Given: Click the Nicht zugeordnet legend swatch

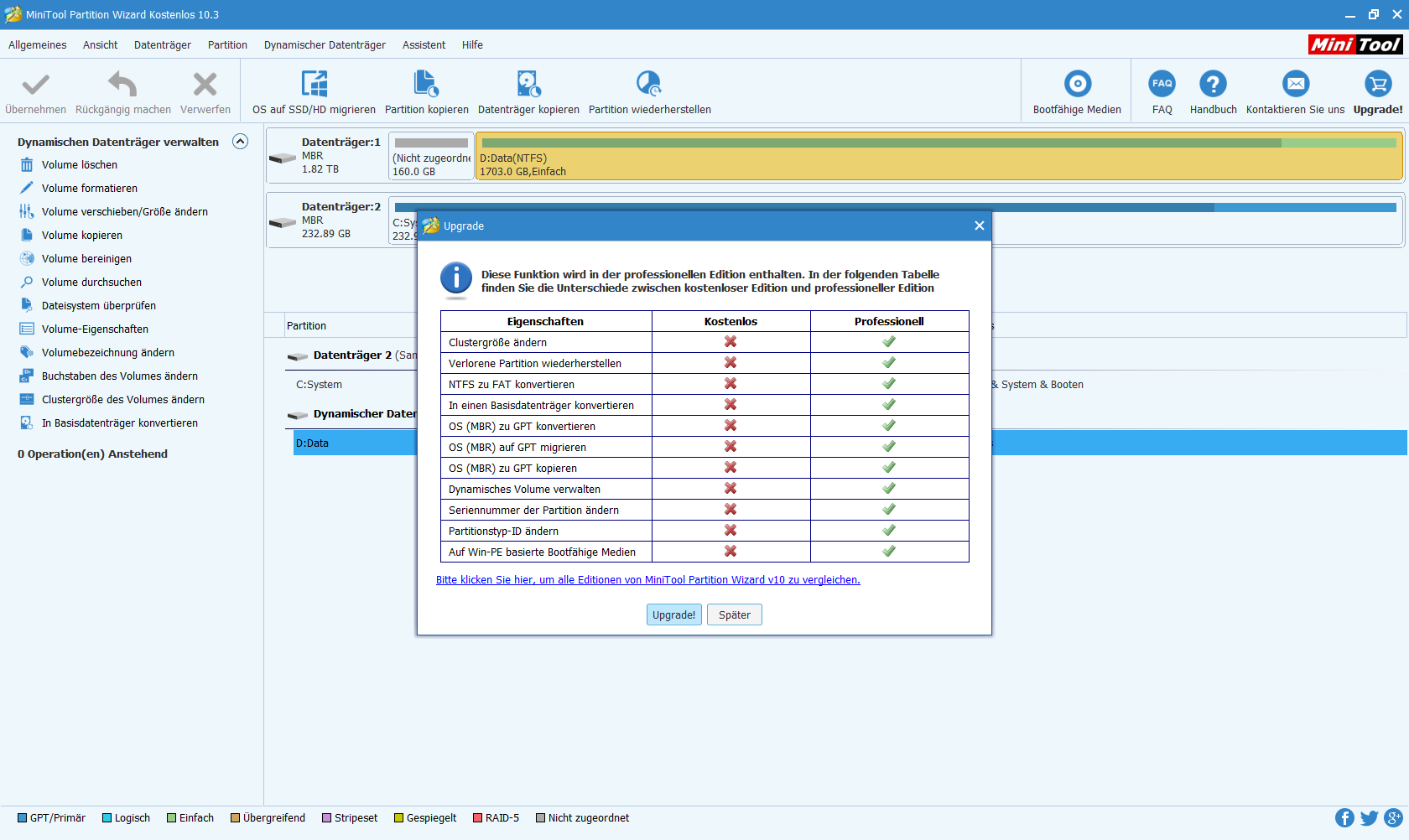Looking at the screenshot, I should coord(541,818).
